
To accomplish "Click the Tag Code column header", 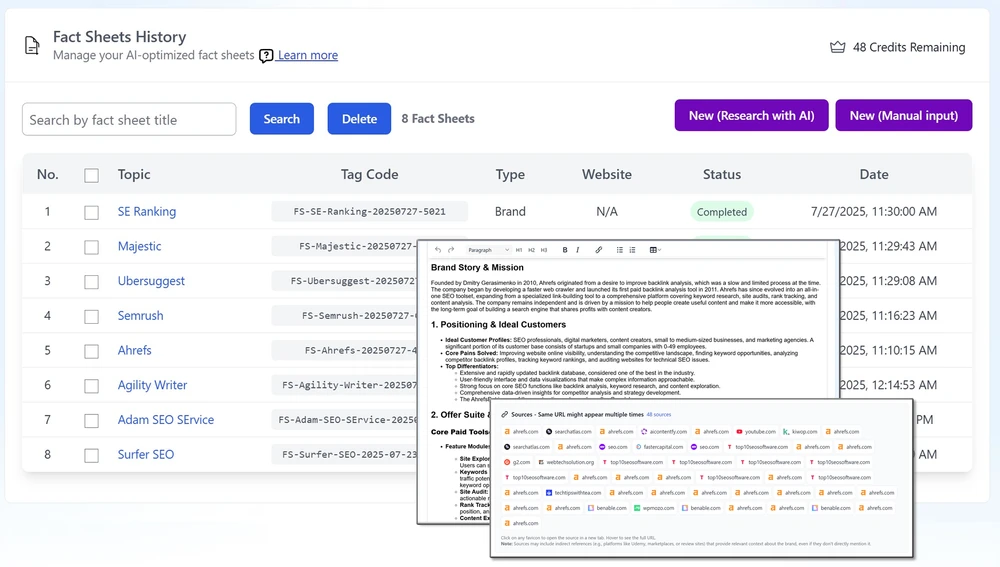I will (369, 174).
